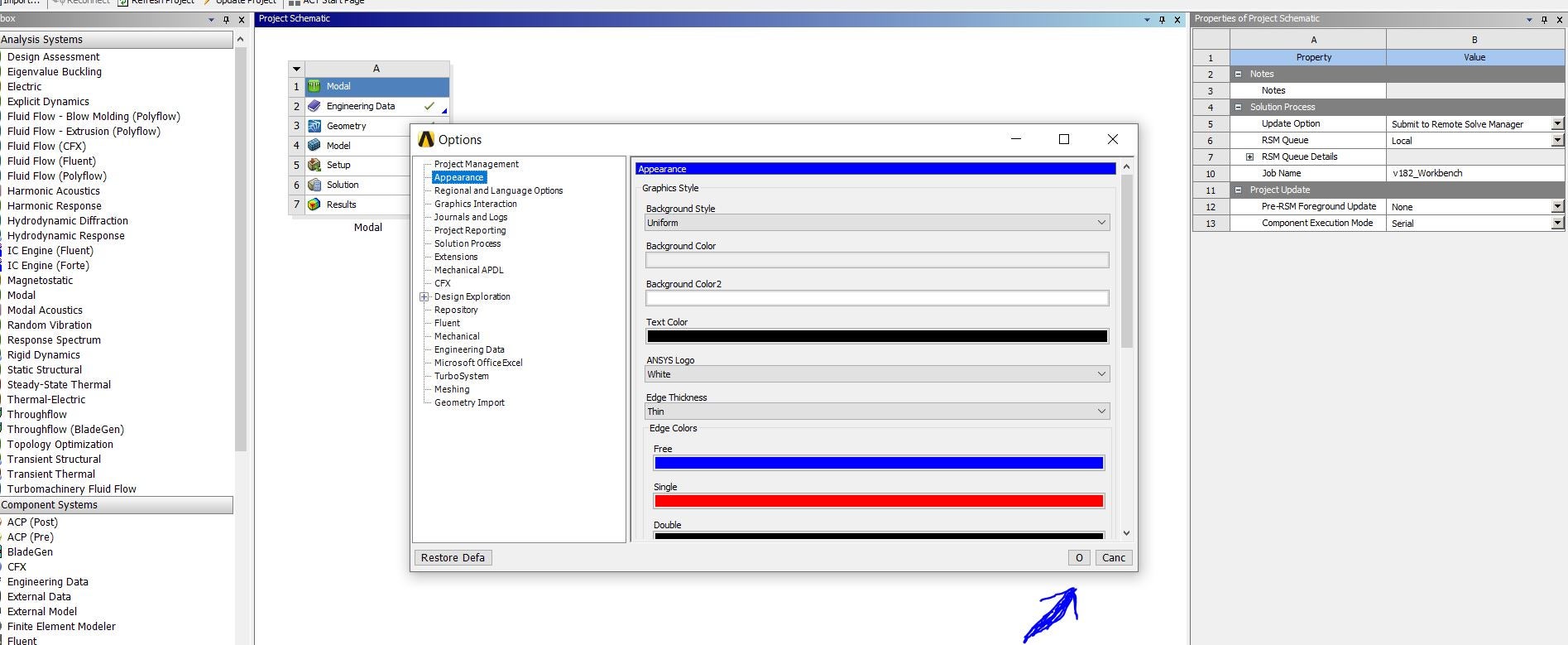Select Journals and Logs in the Options tree
This screenshot has width=1568, height=645.
point(471,217)
